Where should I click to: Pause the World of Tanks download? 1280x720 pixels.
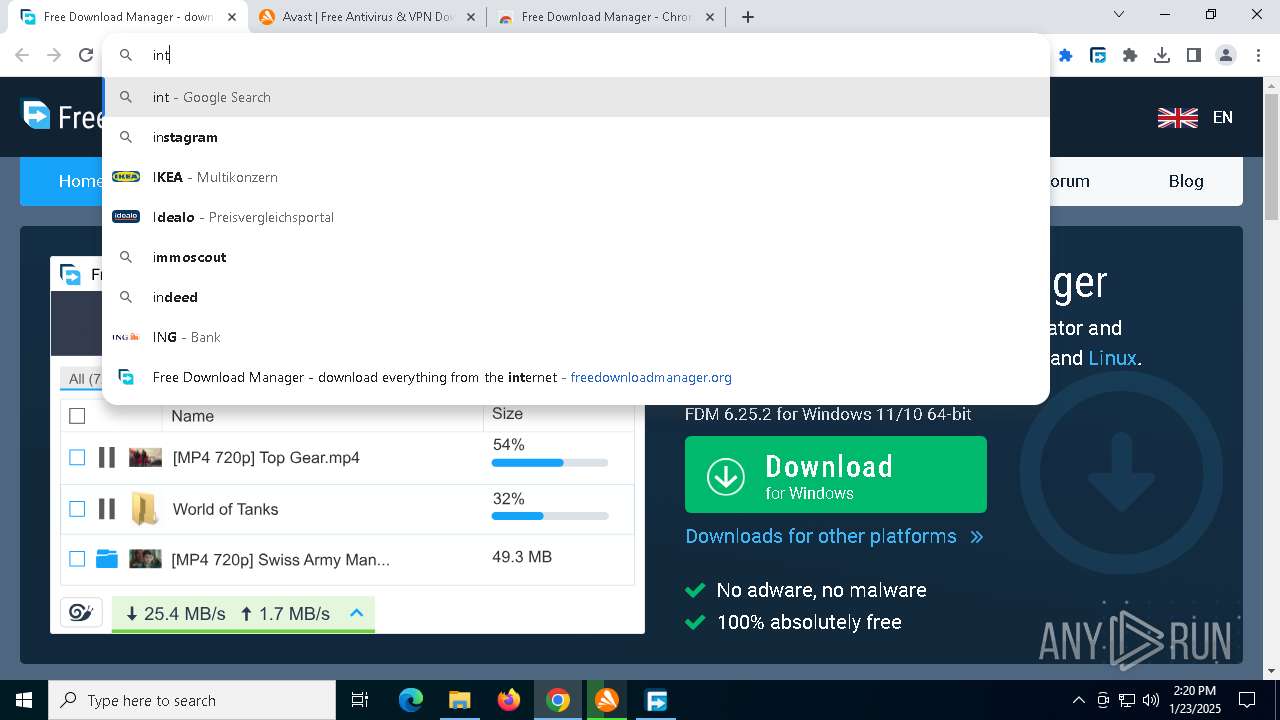tap(106, 509)
